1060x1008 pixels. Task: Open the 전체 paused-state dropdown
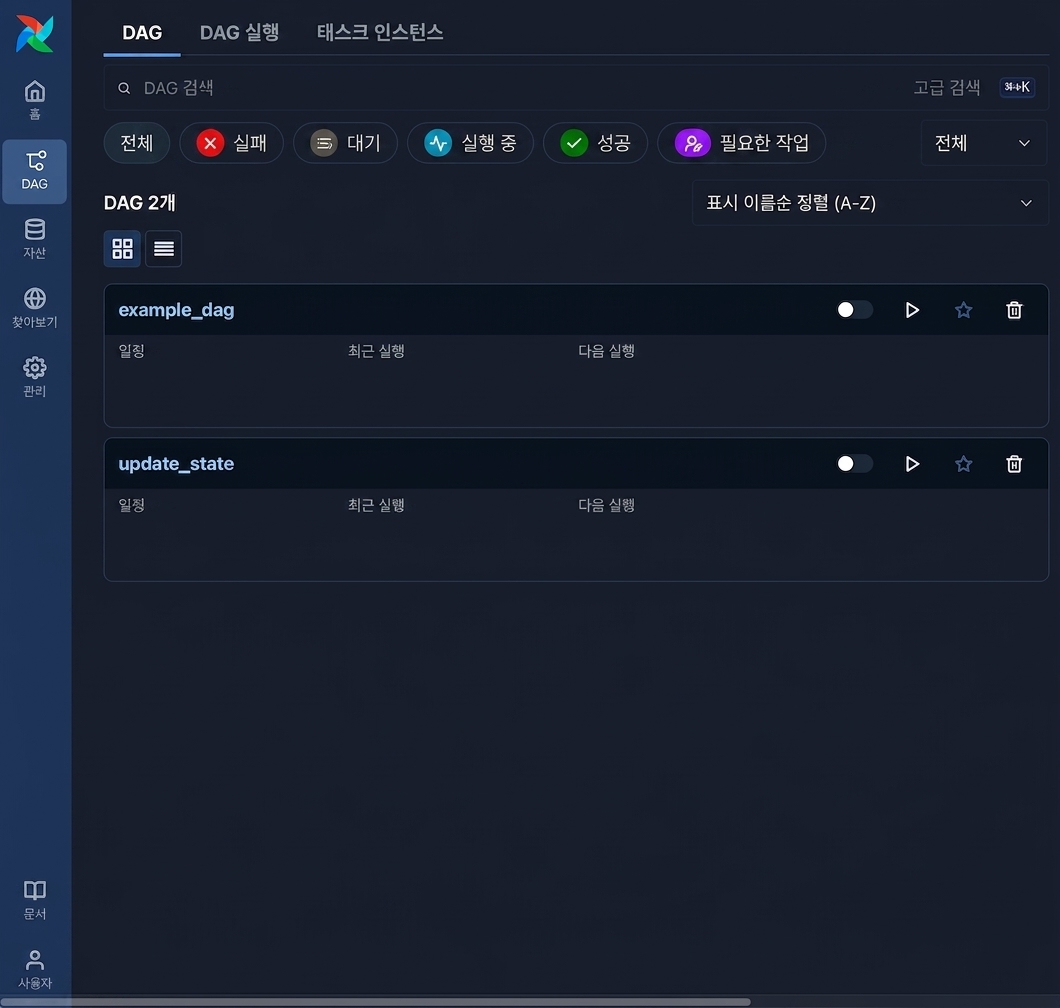984,143
